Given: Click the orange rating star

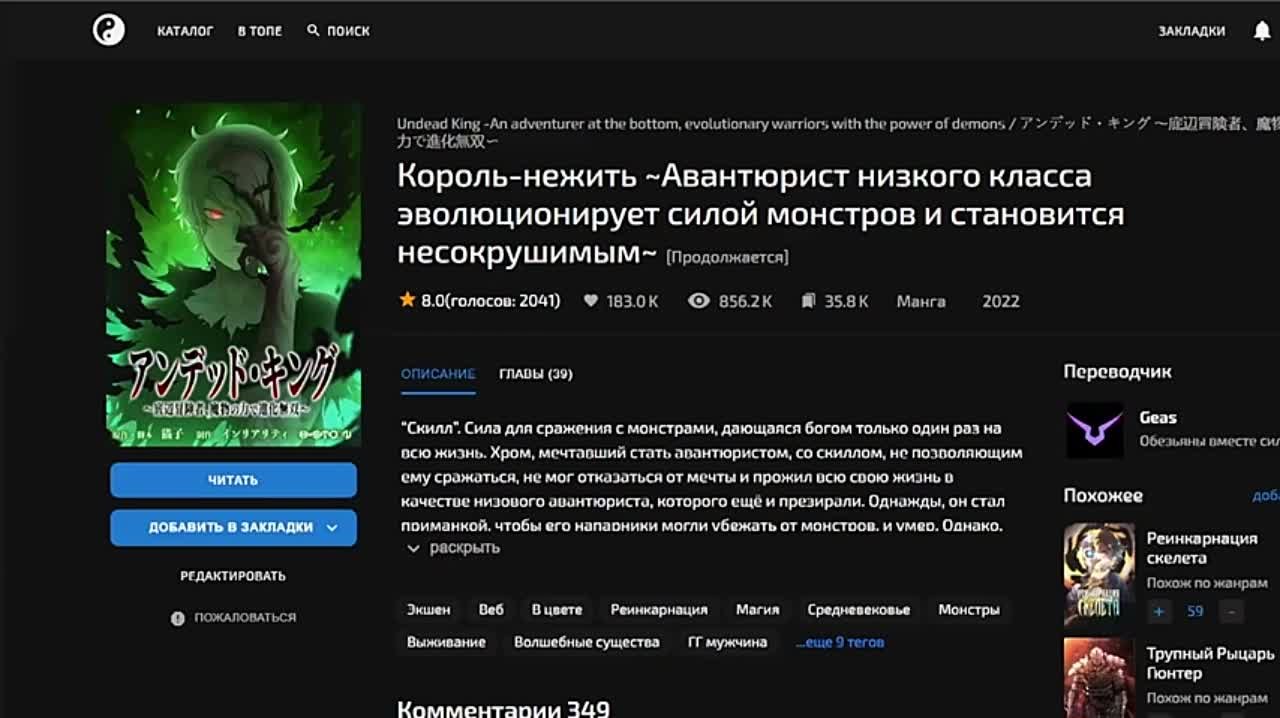Looking at the screenshot, I should click(x=406, y=300).
